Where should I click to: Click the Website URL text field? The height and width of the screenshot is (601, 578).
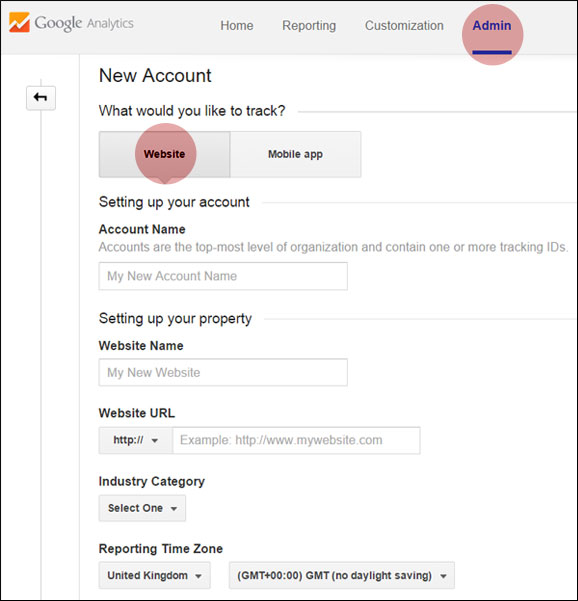[x=296, y=440]
